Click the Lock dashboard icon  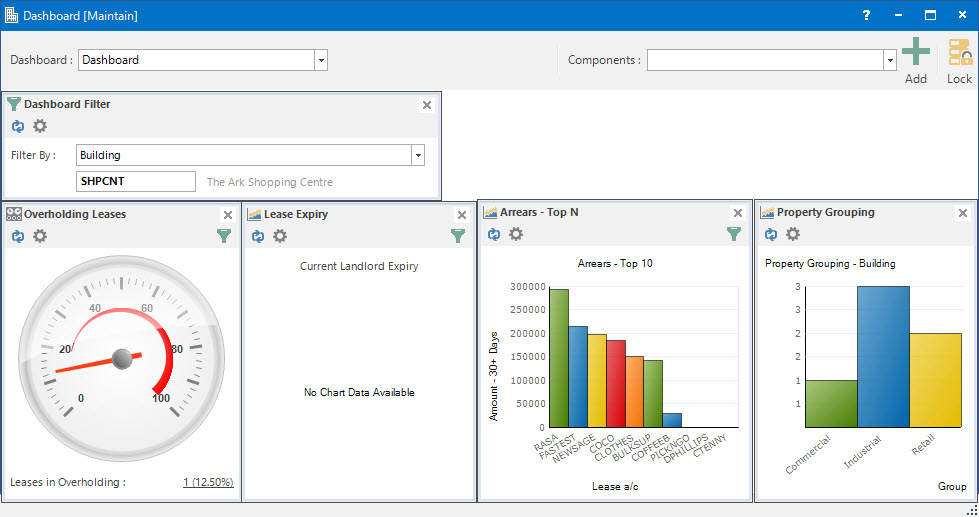tap(959, 59)
